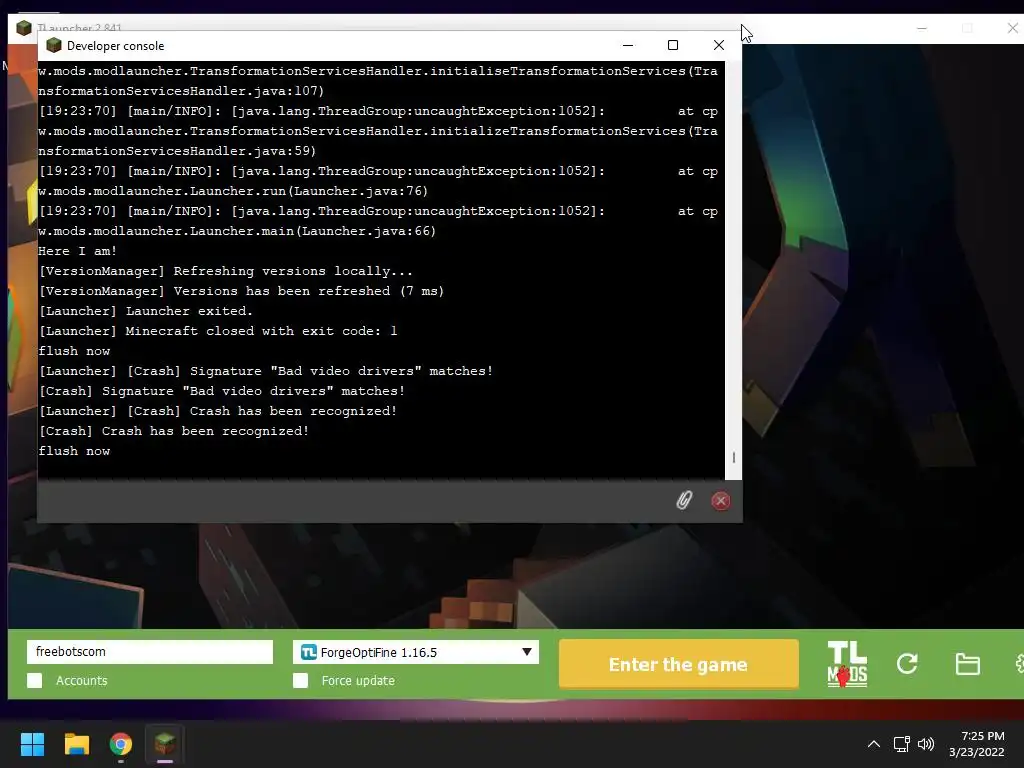1024x768 pixels.
Task: Close the TLauncher main window
Action: pos(1012,28)
